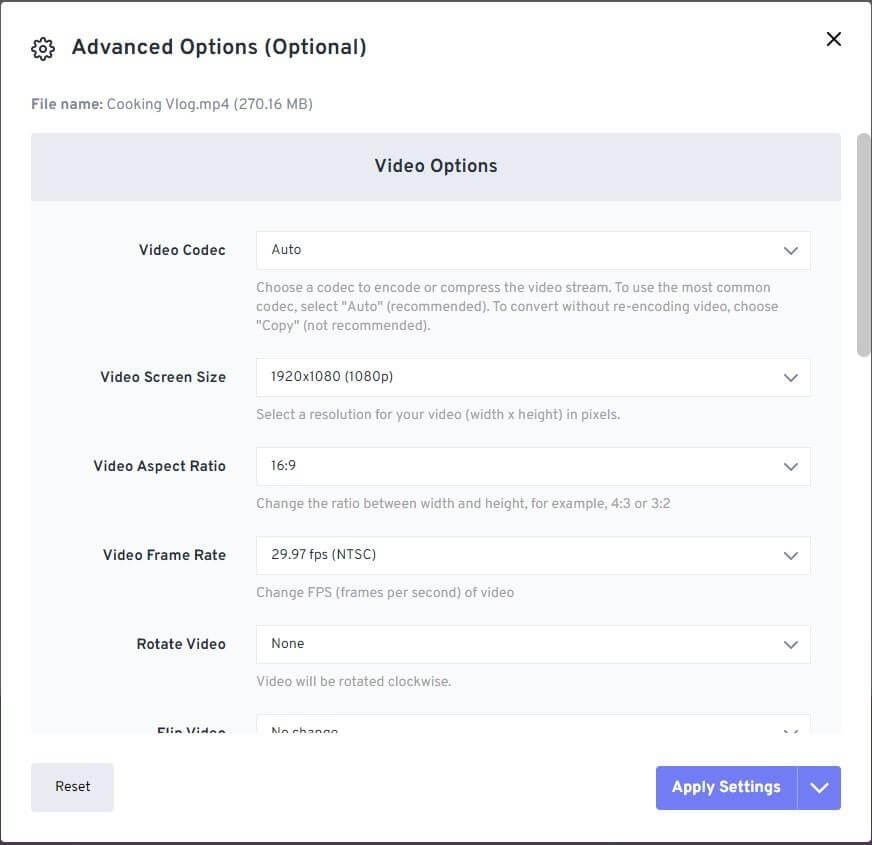Click the Video Codec label
Image resolution: width=872 pixels, height=845 pixels.
tap(182, 250)
